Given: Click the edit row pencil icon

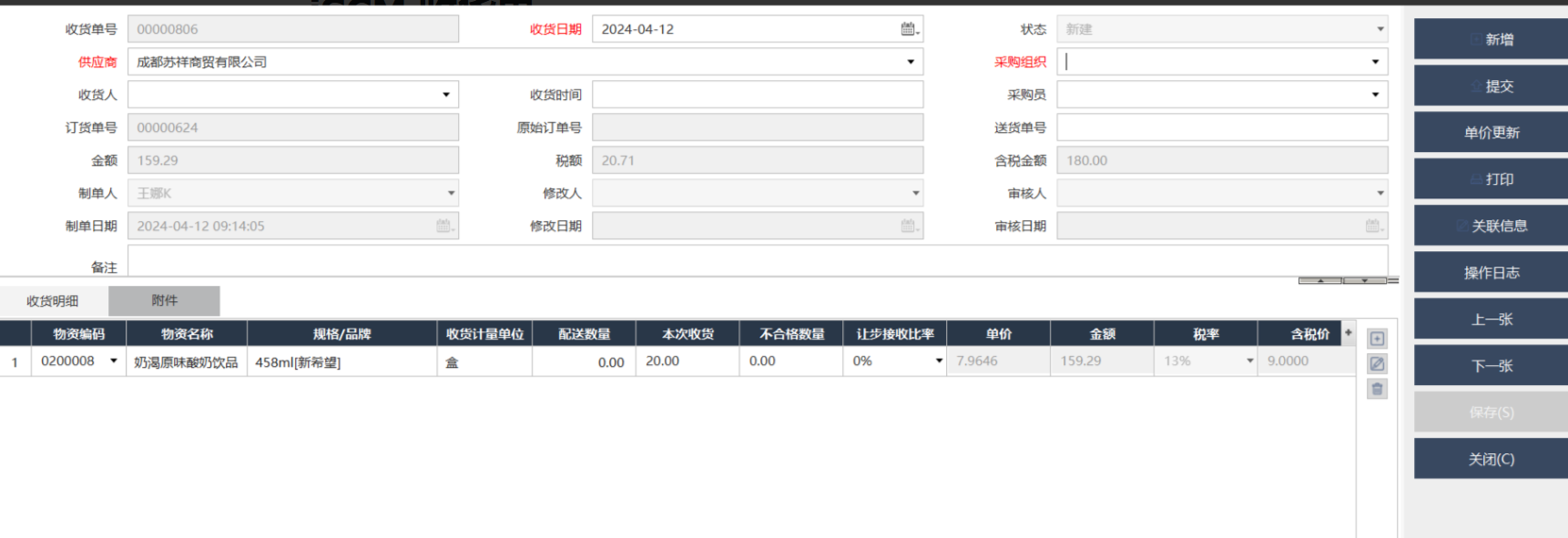Looking at the screenshot, I should (x=1377, y=364).
